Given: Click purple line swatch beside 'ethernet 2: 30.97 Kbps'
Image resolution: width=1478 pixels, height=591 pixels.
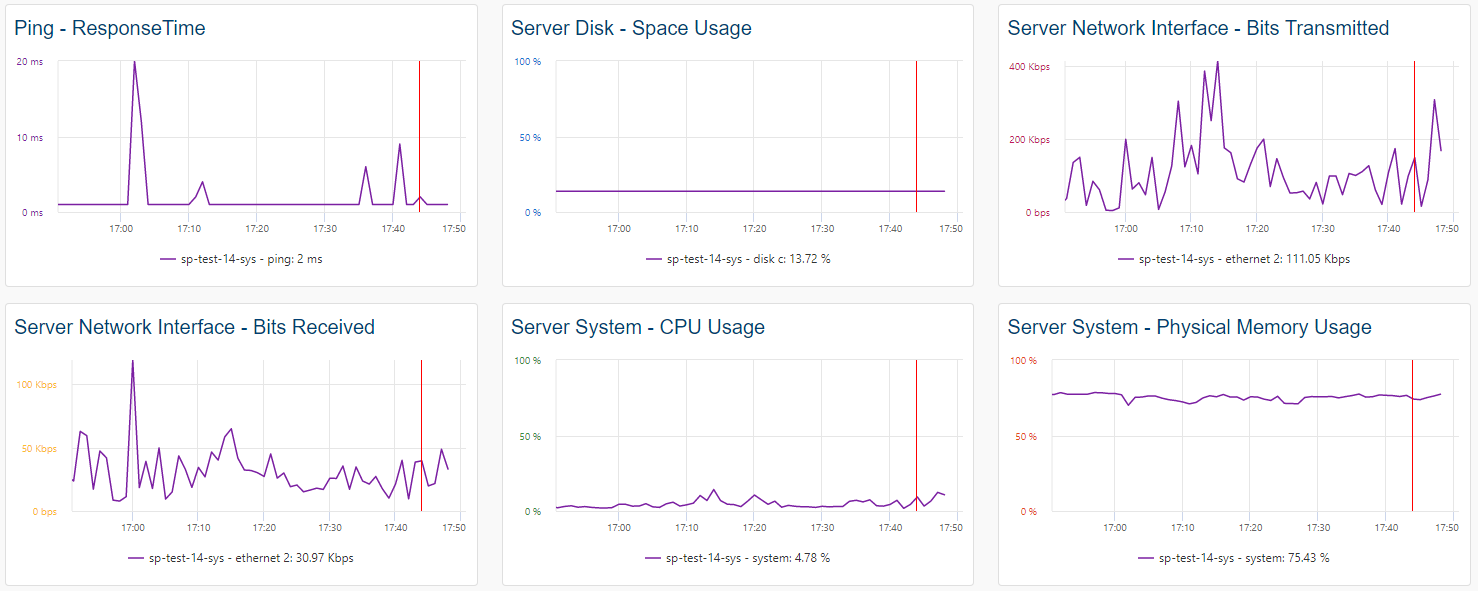Looking at the screenshot, I should (136, 558).
